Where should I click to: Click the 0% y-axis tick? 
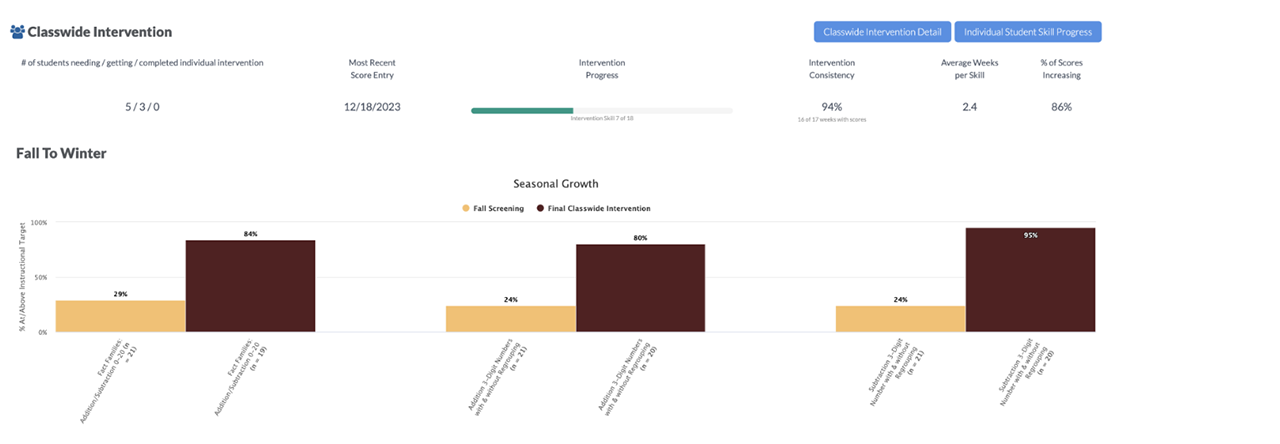(x=43, y=332)
